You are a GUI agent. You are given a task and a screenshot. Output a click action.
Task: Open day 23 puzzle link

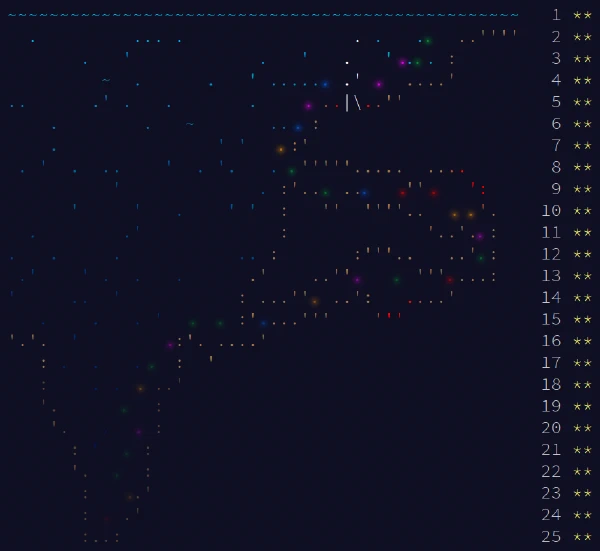coord(551,493)
